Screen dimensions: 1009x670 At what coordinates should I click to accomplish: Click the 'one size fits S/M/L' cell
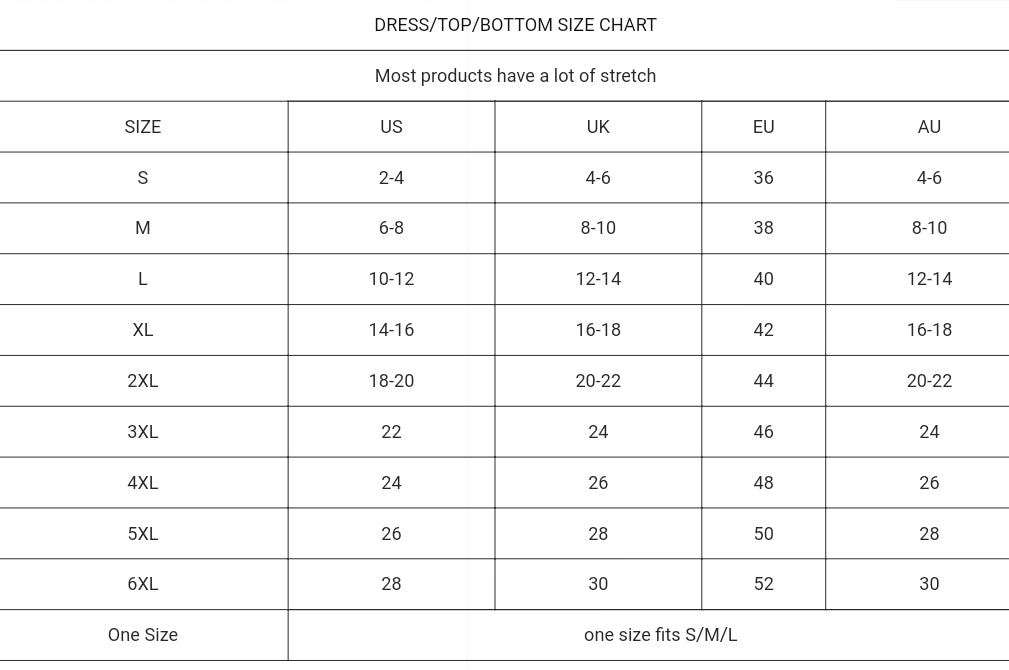pyautogui.click(x=660, y=635)
